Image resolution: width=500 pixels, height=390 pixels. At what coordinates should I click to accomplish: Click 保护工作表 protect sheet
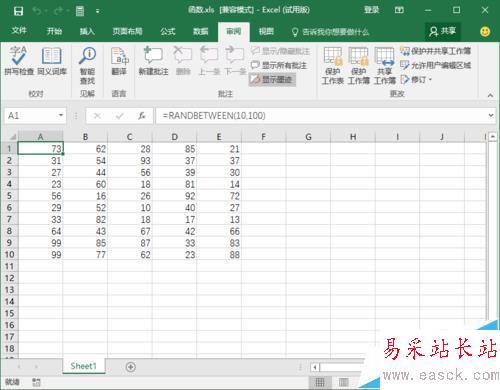pyautogui.click(x=333, y=66)
